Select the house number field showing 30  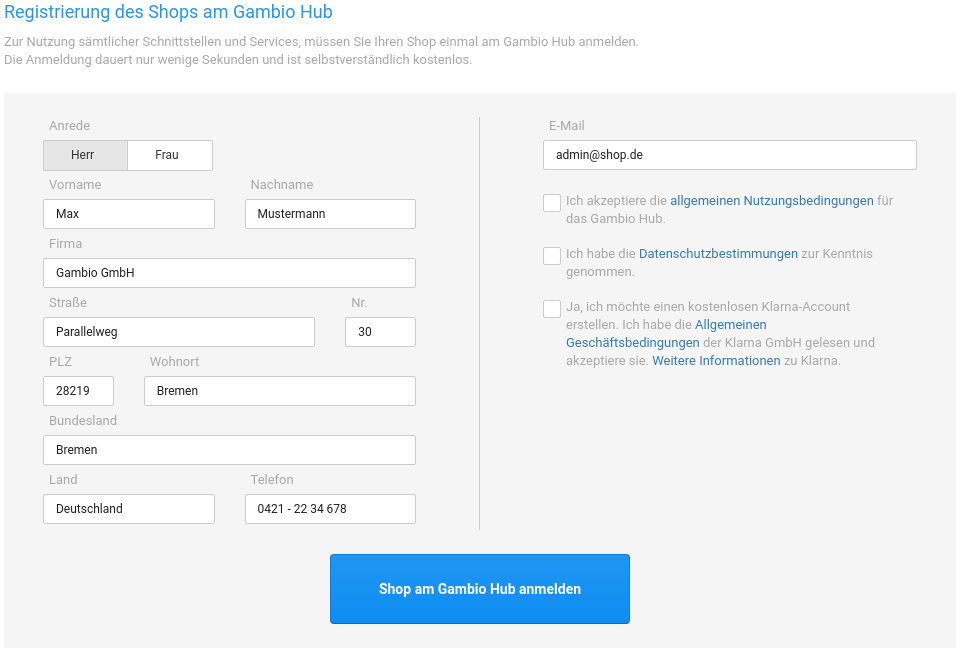(x=380, y=332)
